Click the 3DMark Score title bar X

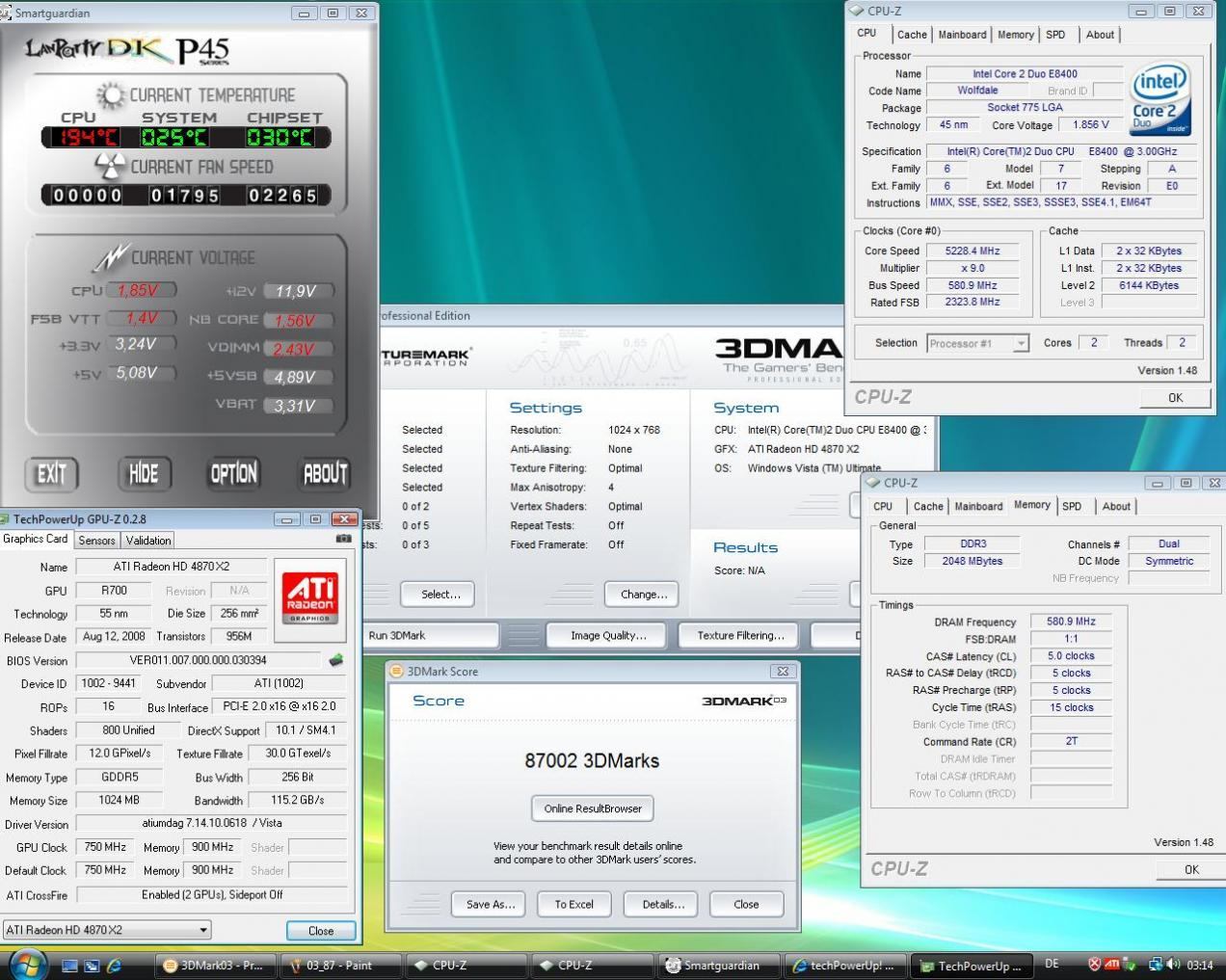click(783, 671)
